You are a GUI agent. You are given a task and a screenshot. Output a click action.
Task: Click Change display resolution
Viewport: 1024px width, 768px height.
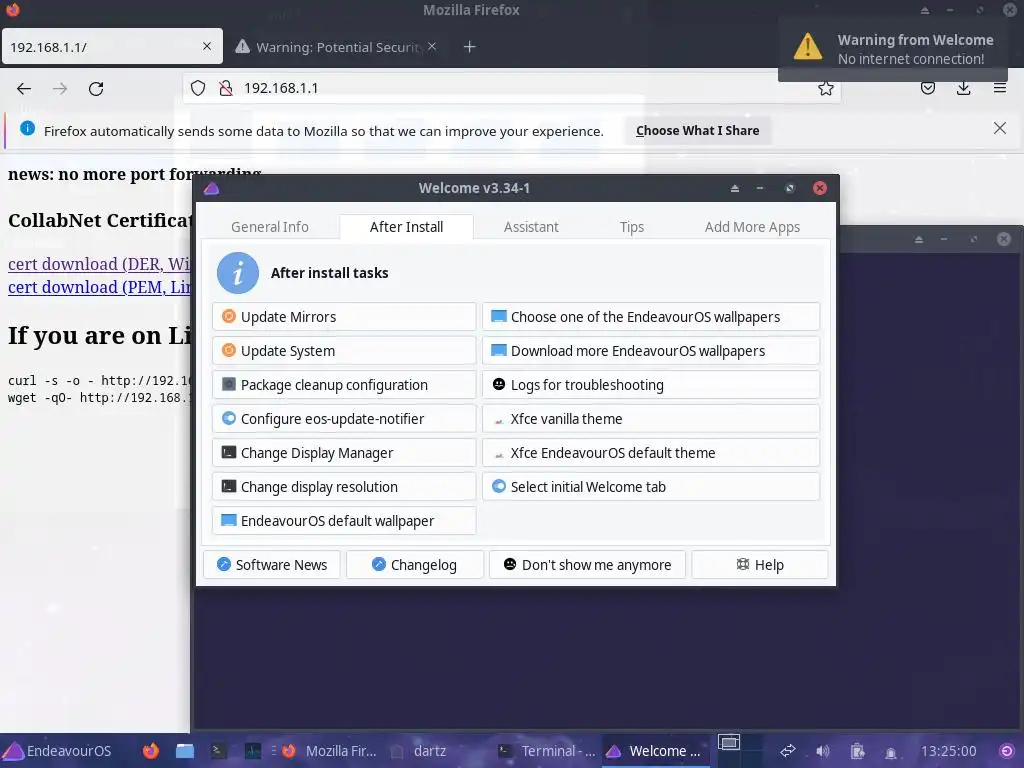[x=344, y=487]
